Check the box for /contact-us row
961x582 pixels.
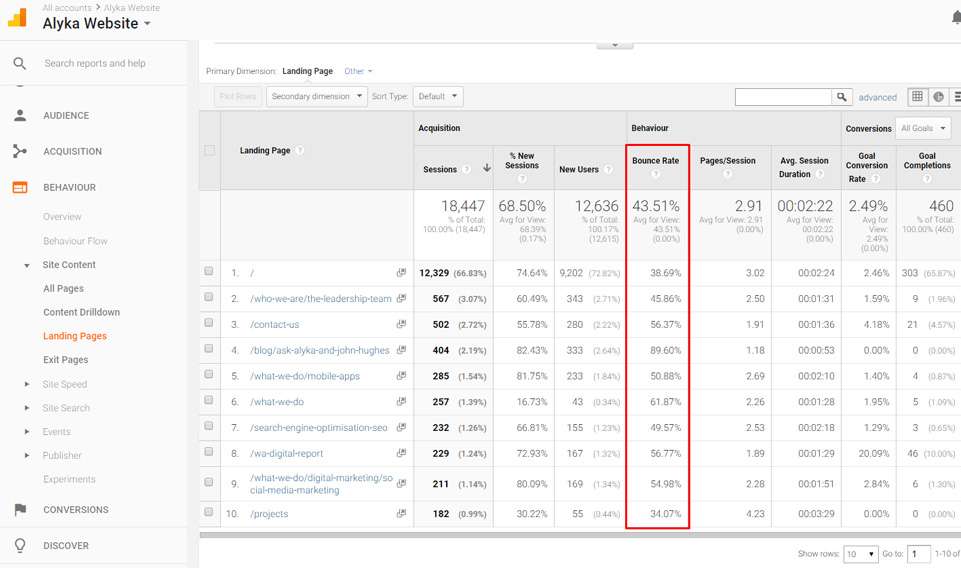[x=209, y=322]
